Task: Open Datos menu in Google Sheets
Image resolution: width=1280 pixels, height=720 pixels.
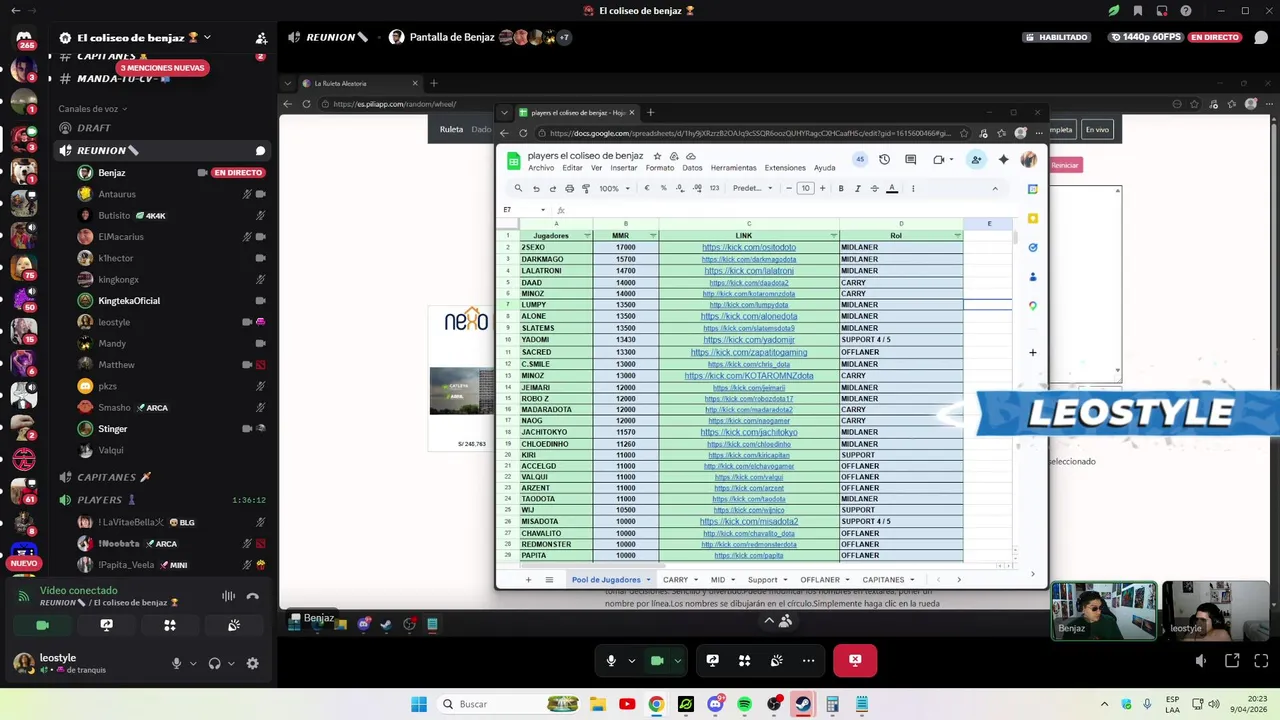Action: point(692,168)
